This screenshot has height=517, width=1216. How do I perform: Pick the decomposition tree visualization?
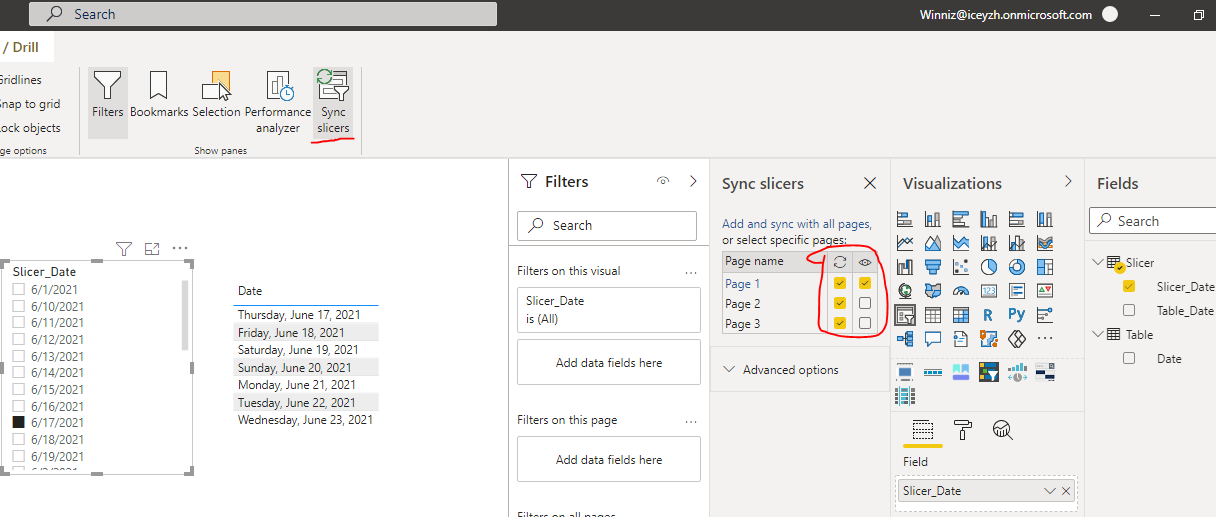coord(905,339)
